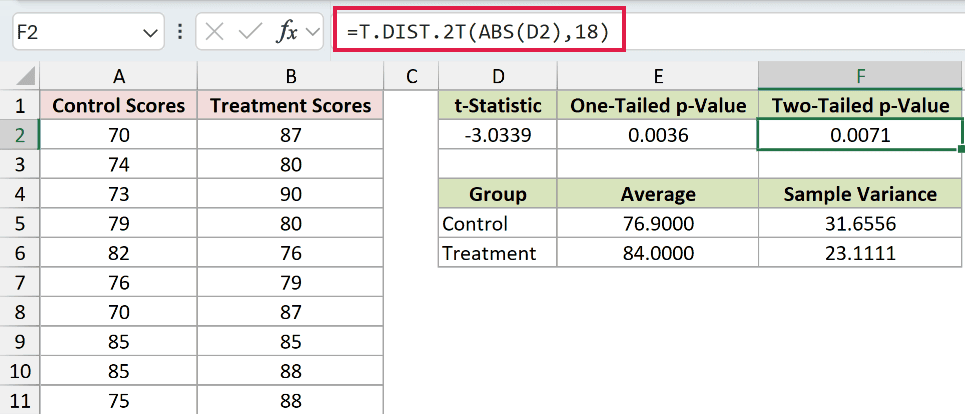Click the Cancel (X) icon in formula bar
Image resolution: width=965 pixels, height=414 pixels.
tap(214, 32)
